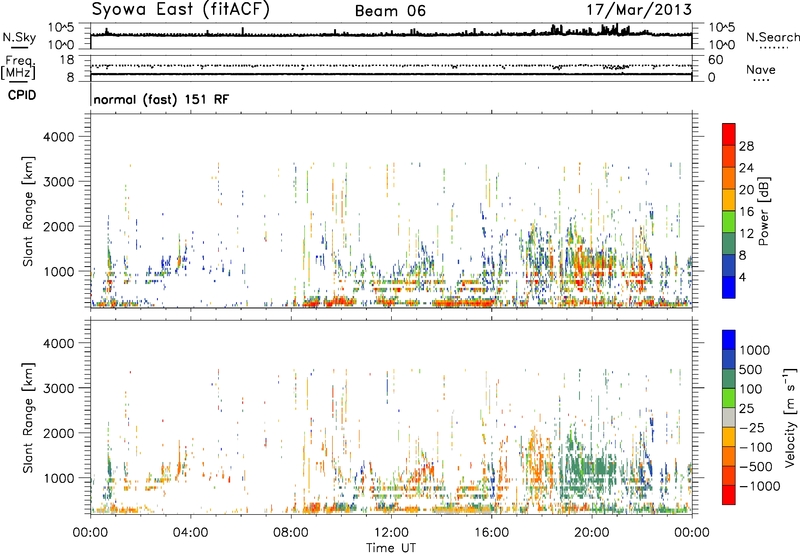Click the "16" label on the power scale
Viewport: 800px width, 554px height.
coord(746,212)
